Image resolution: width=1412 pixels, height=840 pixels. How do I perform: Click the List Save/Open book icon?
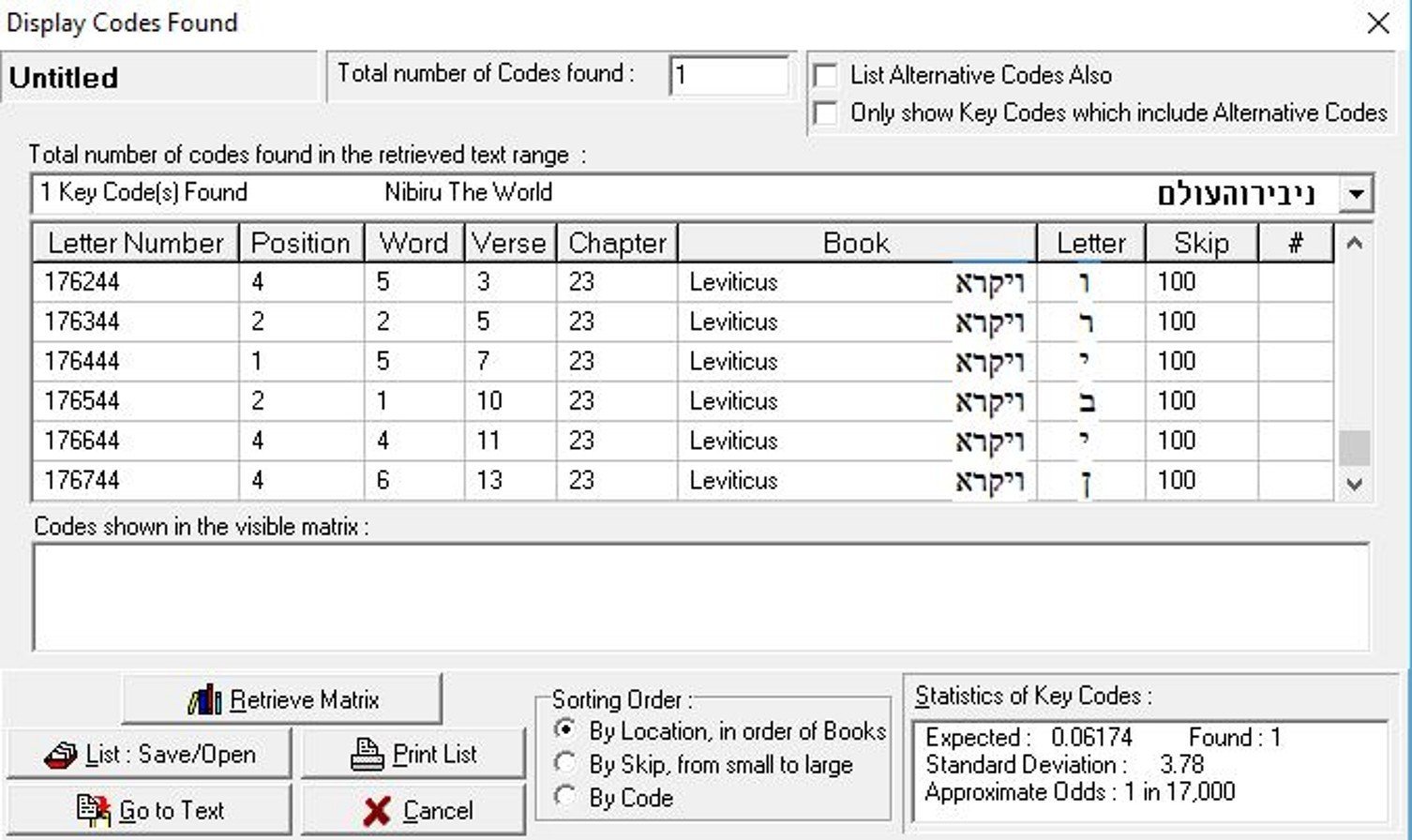point(61,755)
